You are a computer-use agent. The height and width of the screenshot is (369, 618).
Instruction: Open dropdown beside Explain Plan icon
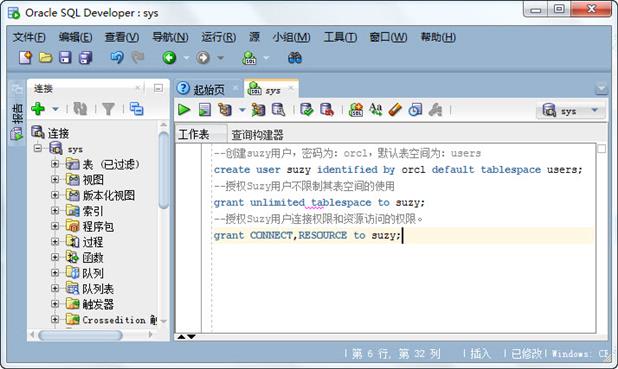point(242,110)
